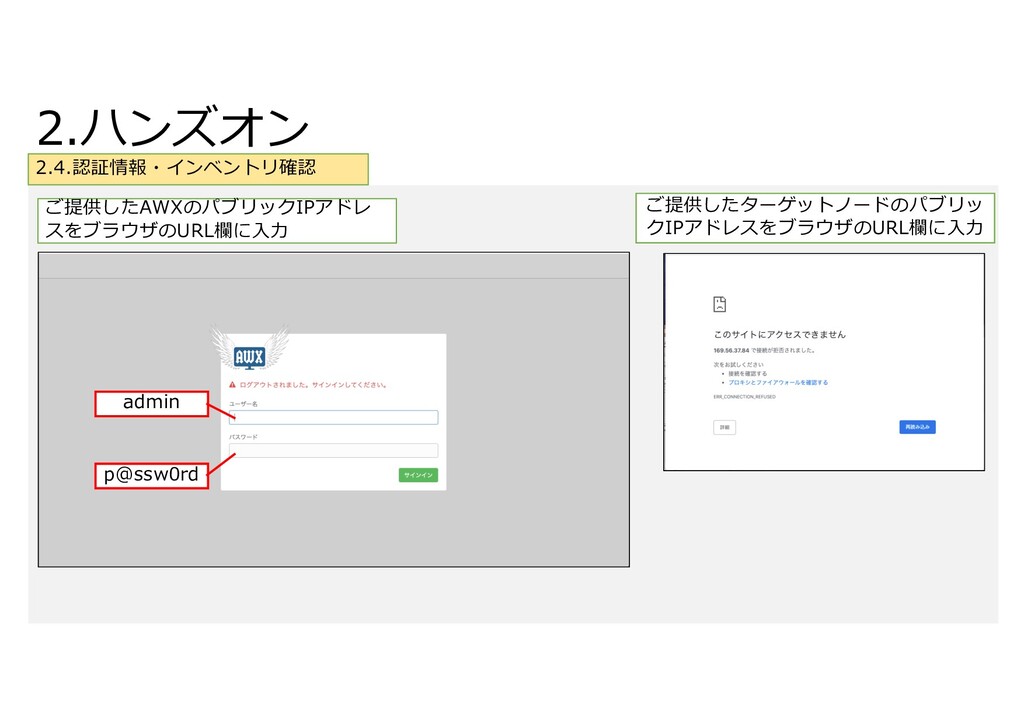This screenshot has height=724, width=1024.
Task: Focus the ユーザー名 input field
Action: pos(333,417)
